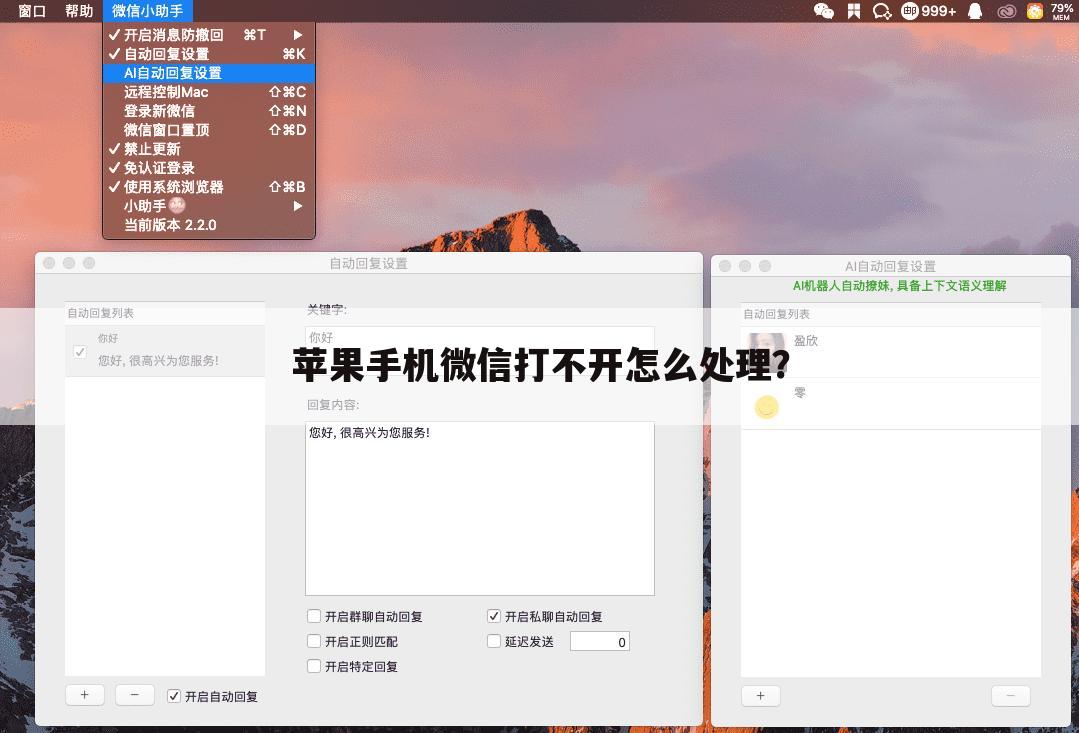Expand the 小助手 submenu arrow
The width and height of the screenshot is (1079, 733).
click(298, 206)
